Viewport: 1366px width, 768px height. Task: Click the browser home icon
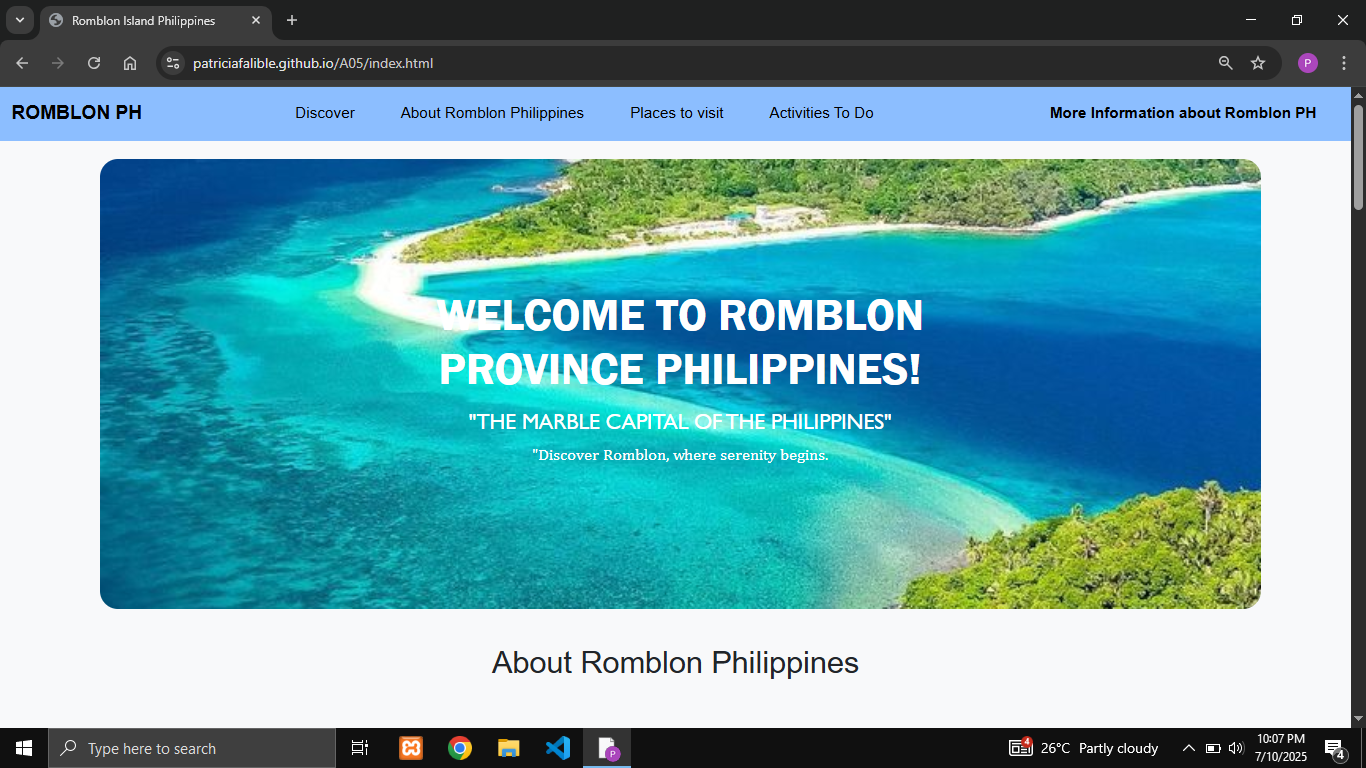[130, 63]
